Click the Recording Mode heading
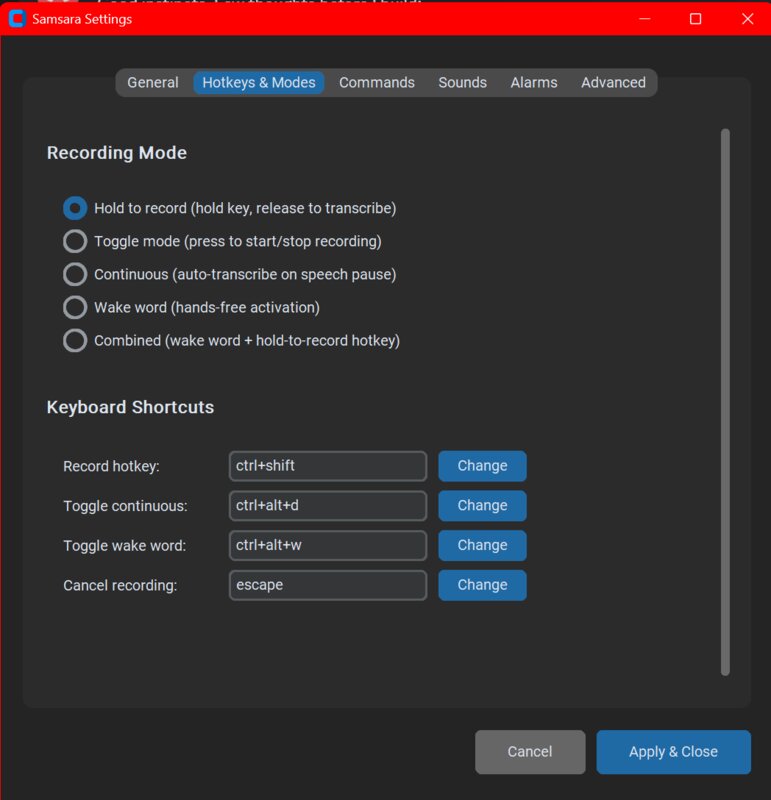Screen dimensions: 771x800 point(117,153)
